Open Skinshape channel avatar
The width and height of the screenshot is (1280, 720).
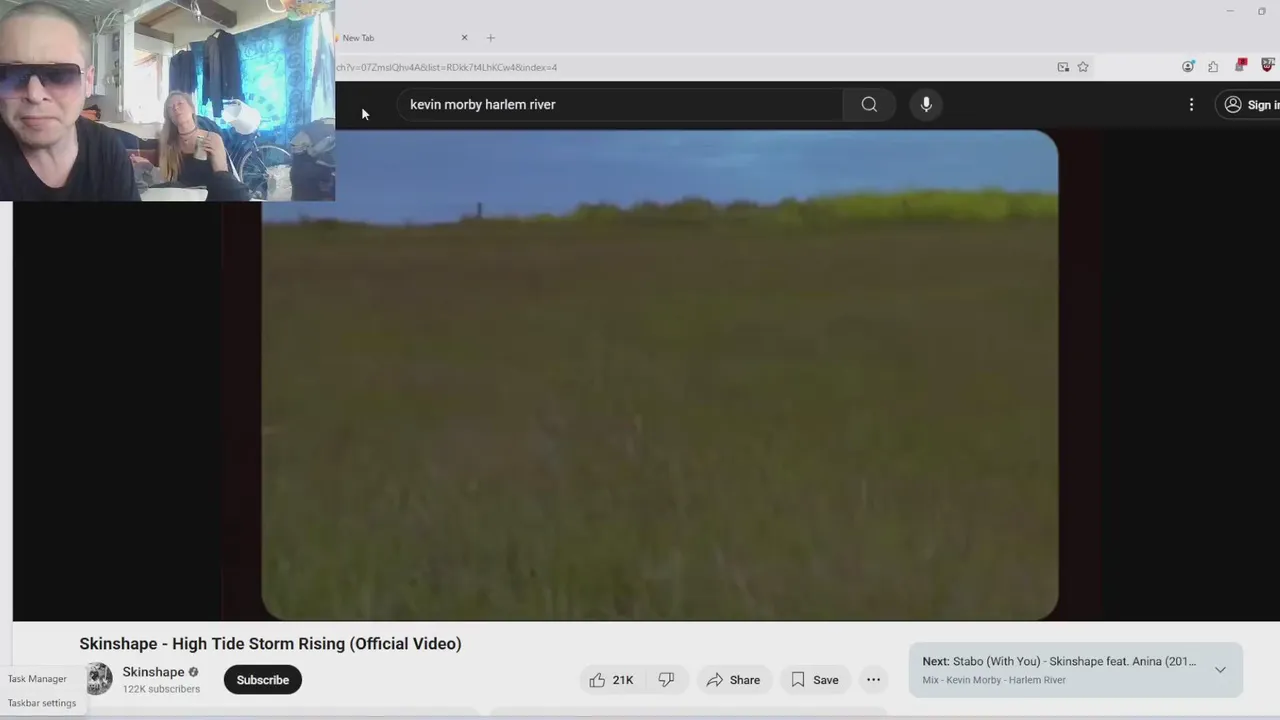coord(98,679)
